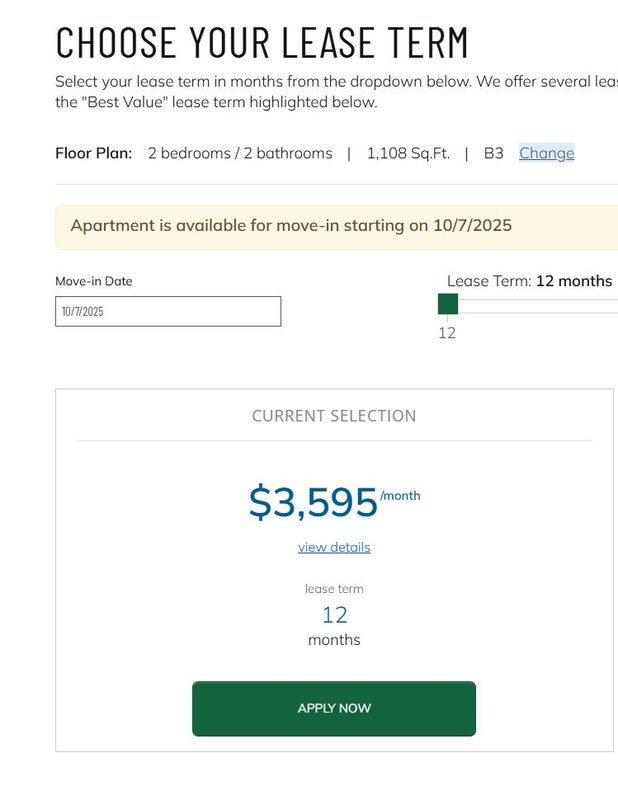The width and height of the screenshot is (618, 800).
Task: Click the 1,108 Sq.Ft. text
Action: pyautogui.click(x=408, y=153)
